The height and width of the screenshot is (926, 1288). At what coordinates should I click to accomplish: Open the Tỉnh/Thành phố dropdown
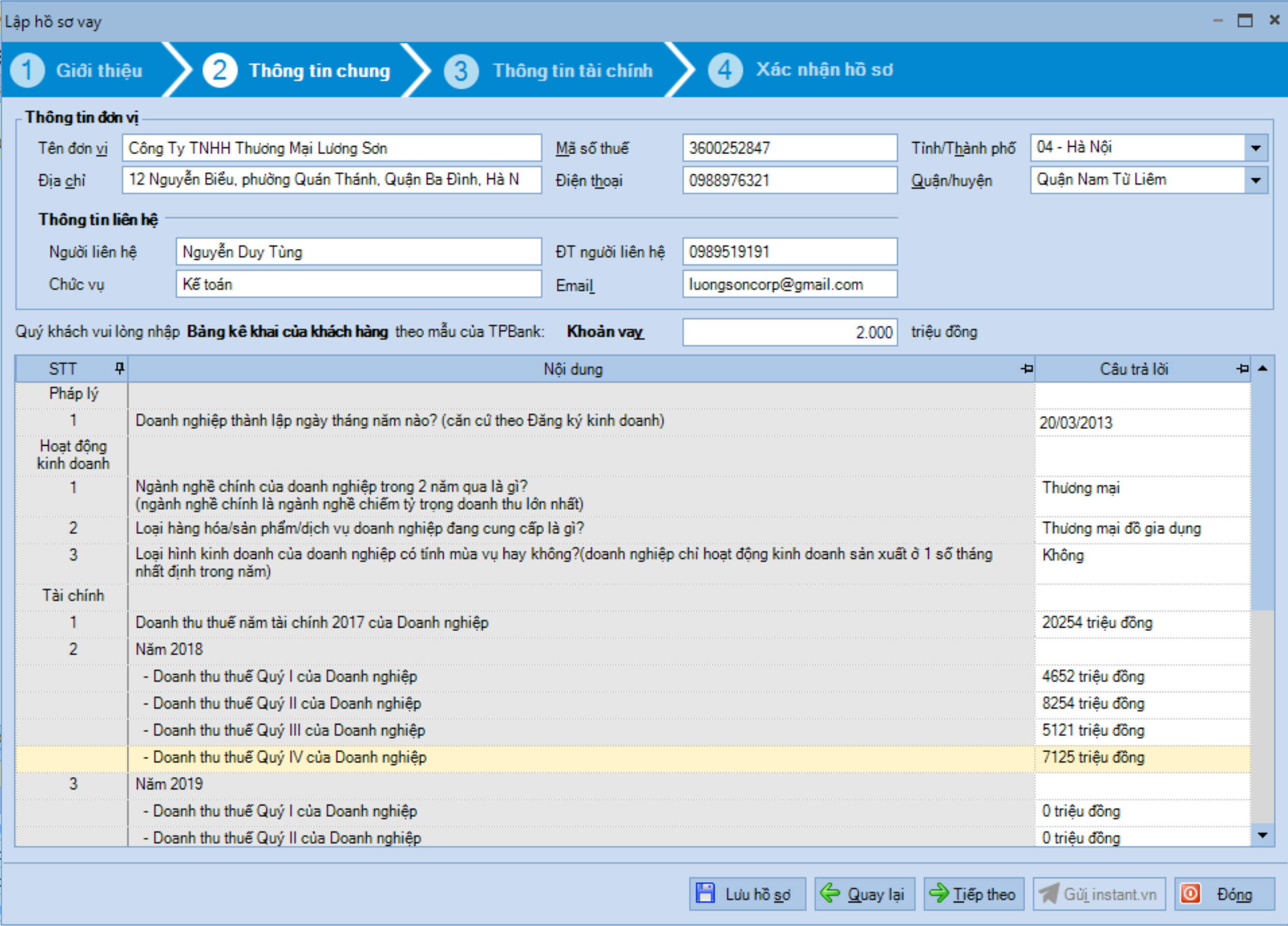pos(1256,148)
